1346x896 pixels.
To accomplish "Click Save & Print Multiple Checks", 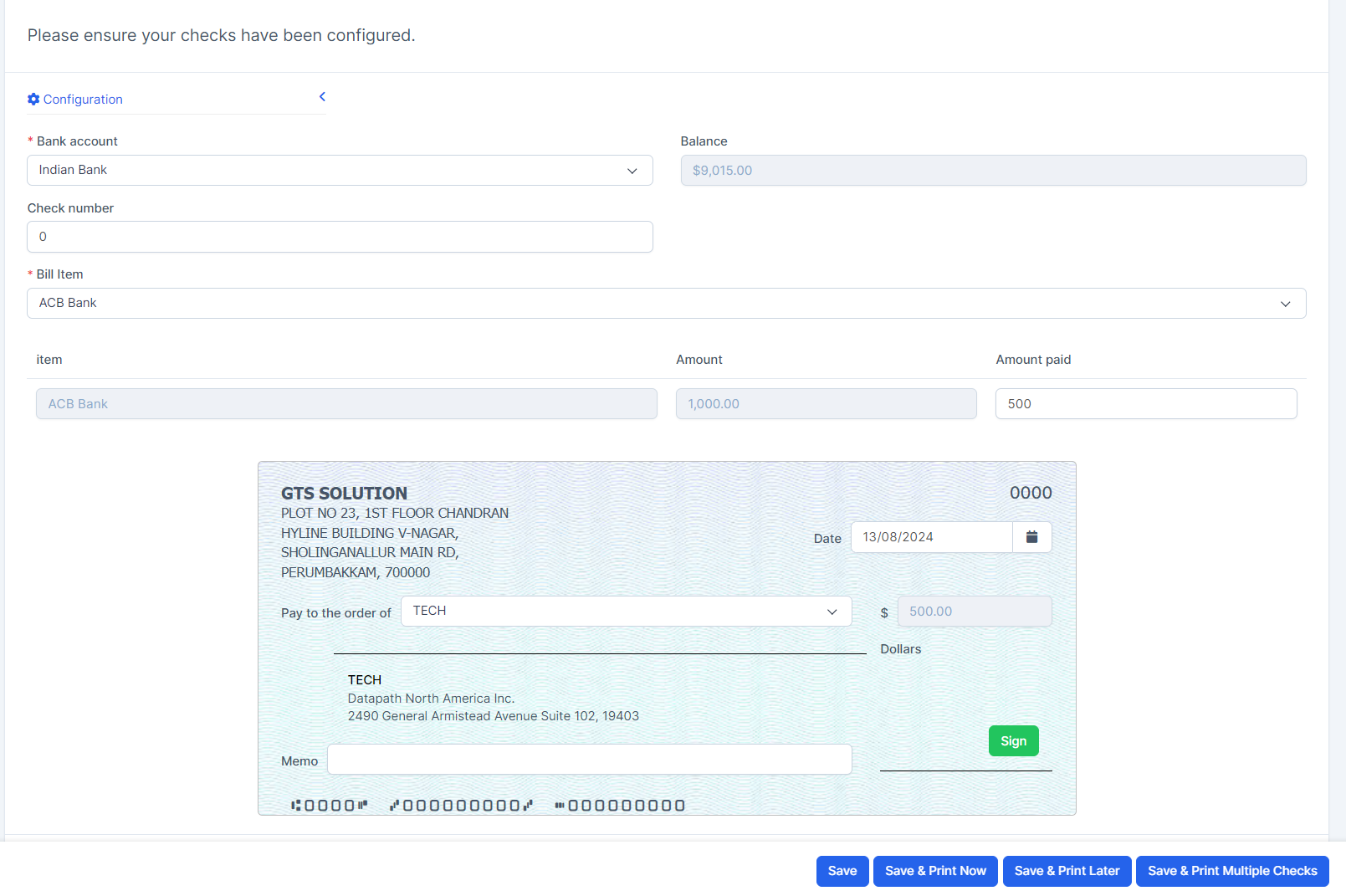I will pos(1232,871).
